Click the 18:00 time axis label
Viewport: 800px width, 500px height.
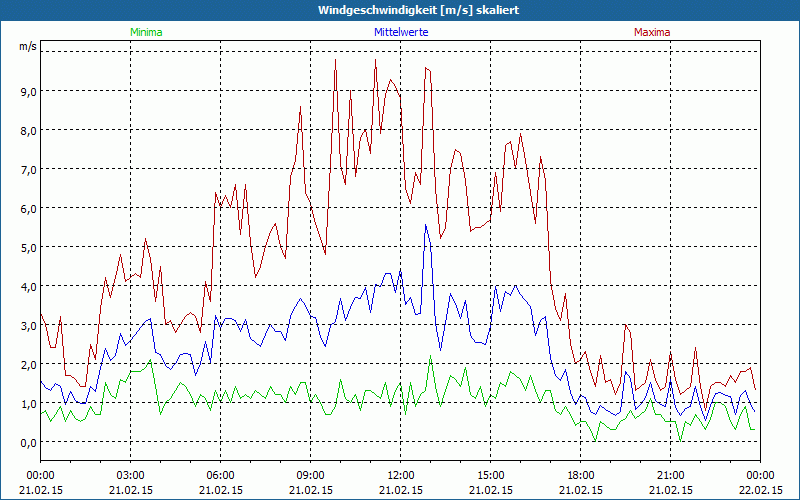click(x=581, y=476)
